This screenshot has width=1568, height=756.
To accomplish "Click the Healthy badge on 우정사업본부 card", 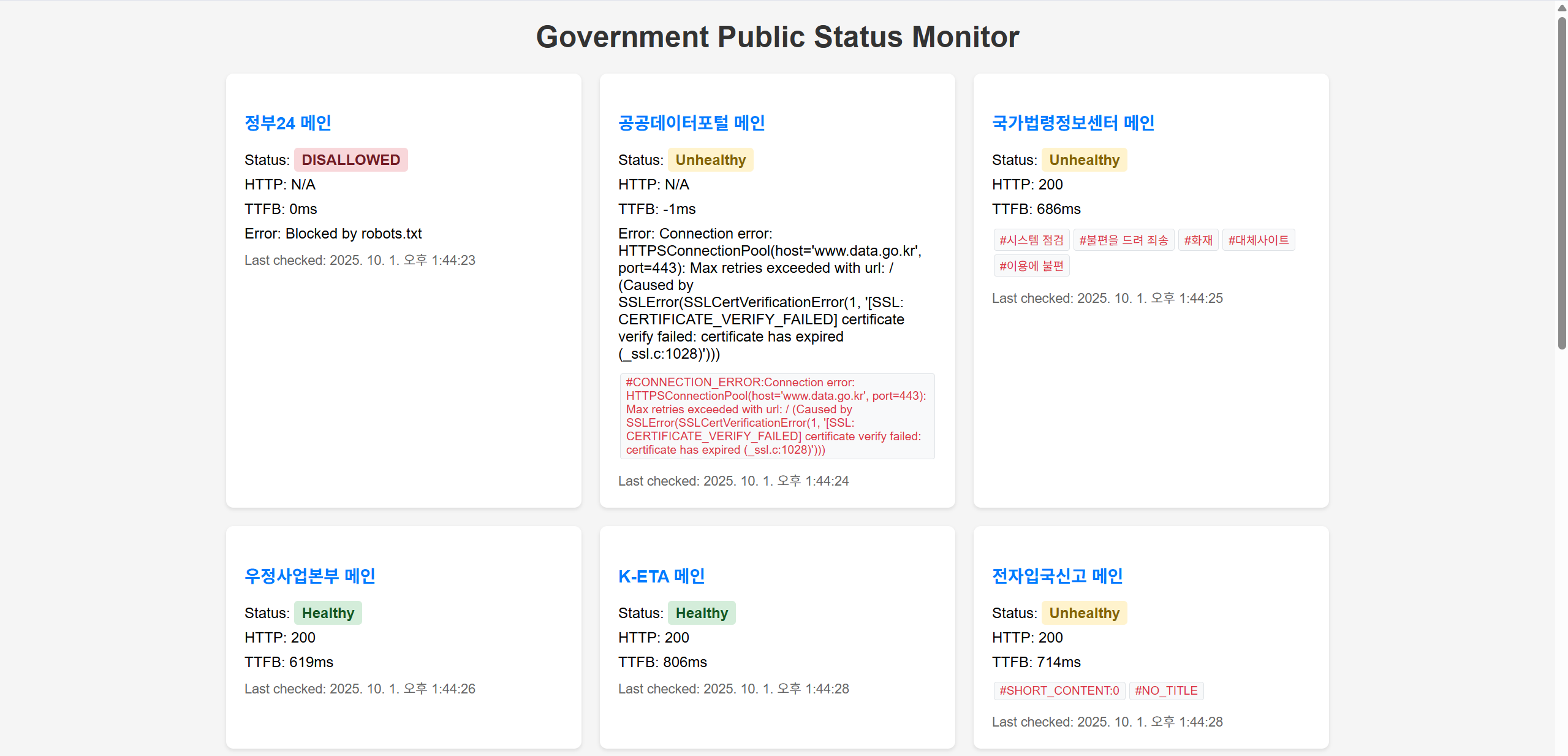I will coord(328,613).
